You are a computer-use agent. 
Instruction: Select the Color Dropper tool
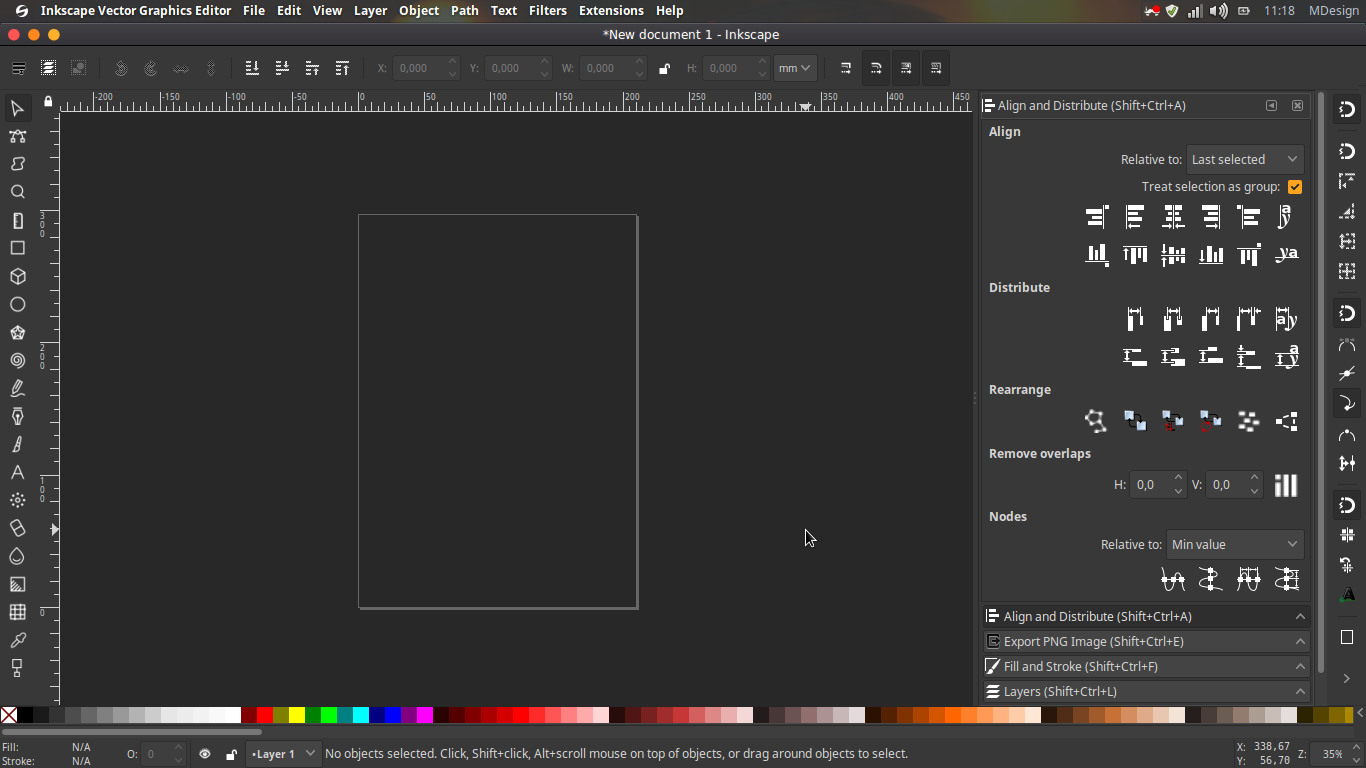17,640
